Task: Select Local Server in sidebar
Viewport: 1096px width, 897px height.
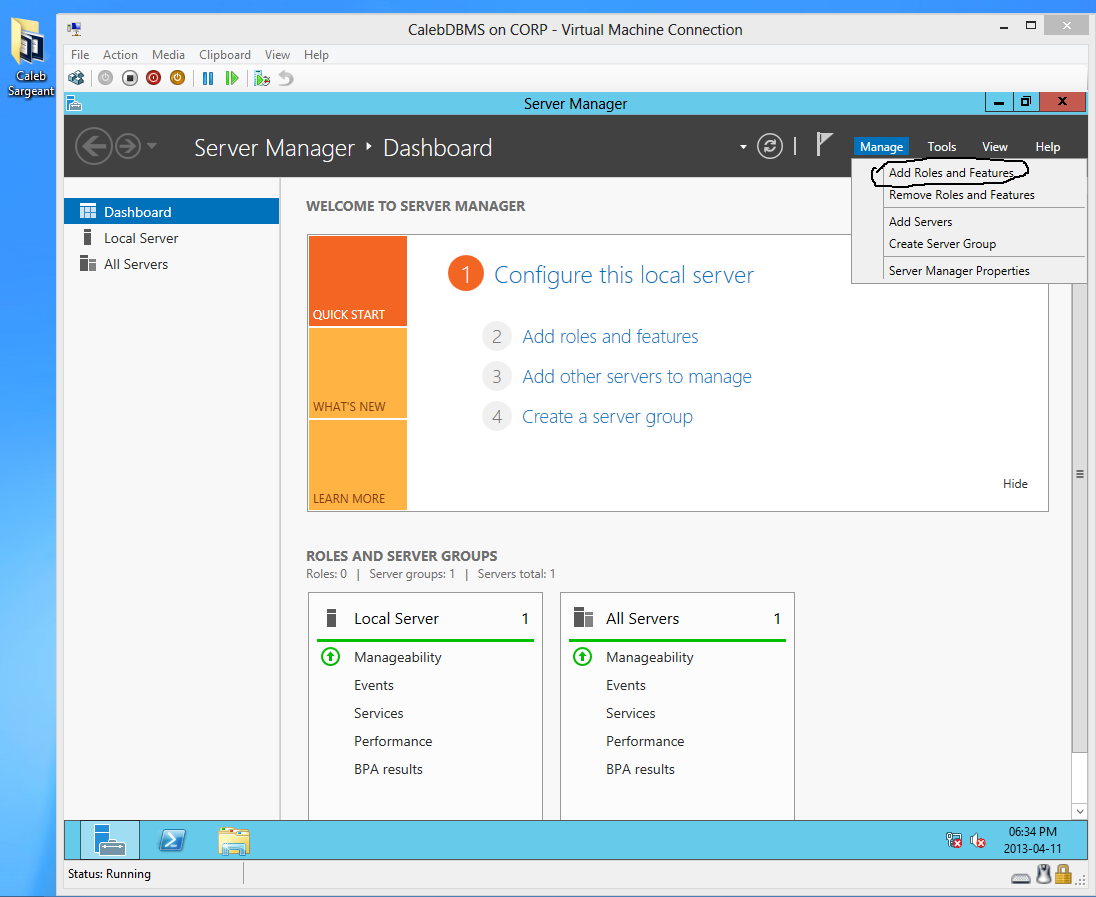Action: point(171,238)
